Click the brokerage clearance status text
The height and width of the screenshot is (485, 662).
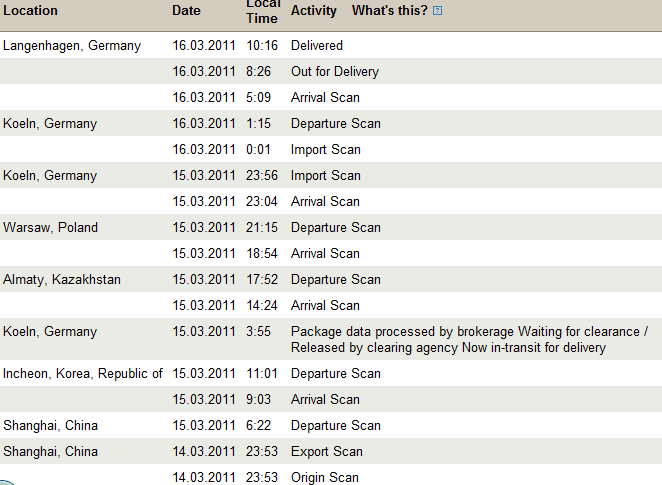click(469, 339)
